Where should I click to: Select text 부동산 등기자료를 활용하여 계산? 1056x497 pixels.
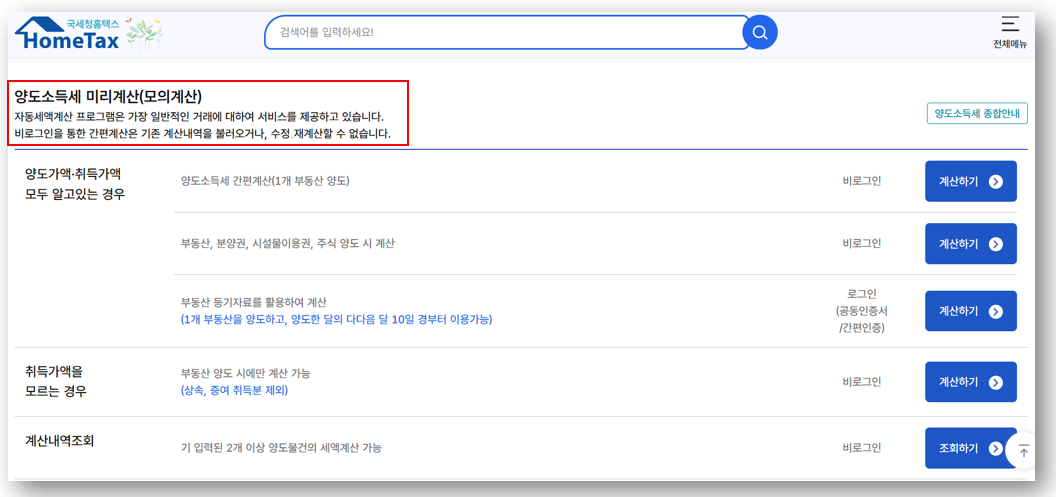pyautogui.click(x=254, y=302)
